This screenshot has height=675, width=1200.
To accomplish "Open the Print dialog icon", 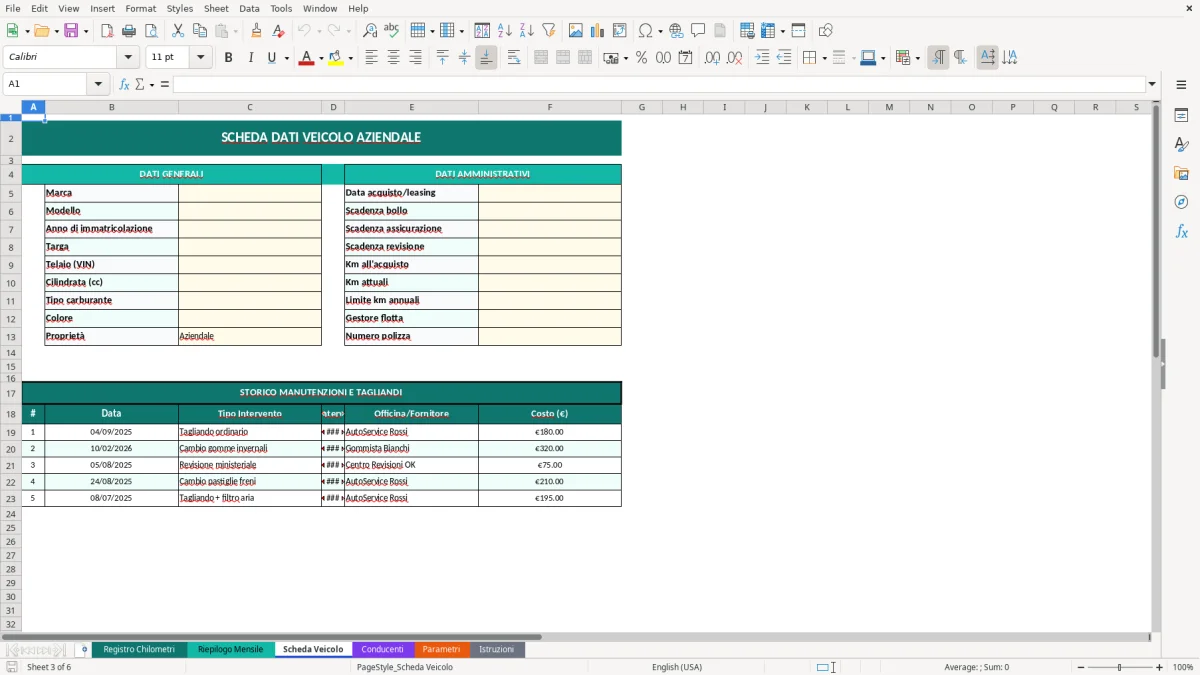I will pos(129,31).
